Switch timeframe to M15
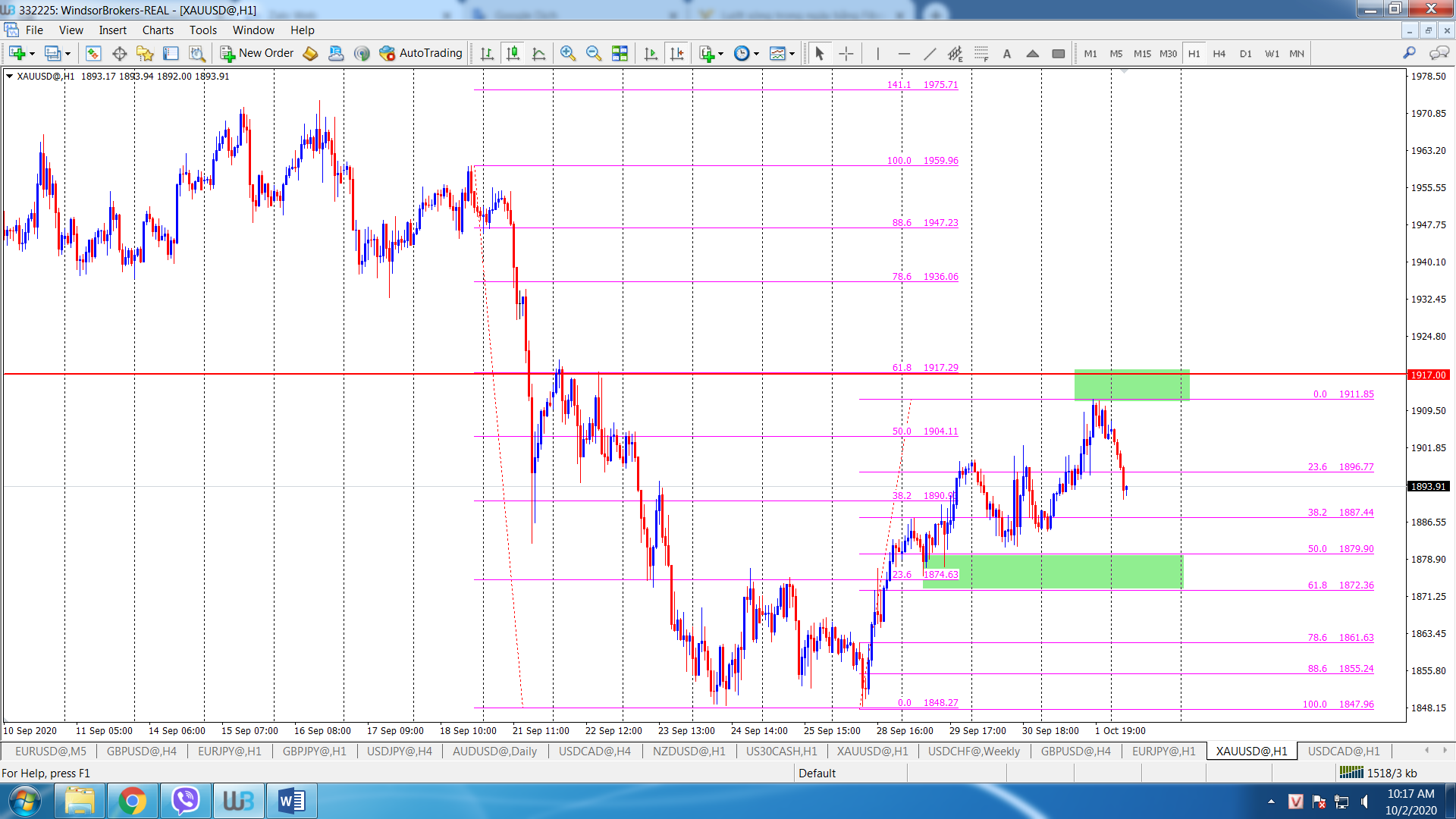The height and width of the screenshot is (819, 1456). (1142, 53)
